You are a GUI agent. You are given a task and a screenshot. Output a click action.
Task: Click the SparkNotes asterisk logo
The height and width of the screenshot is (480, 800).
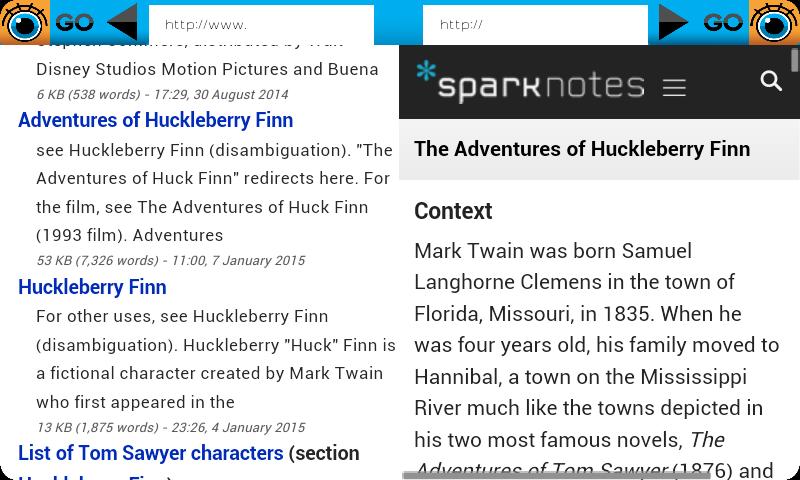pyautogui.click(x=426, y=72)
